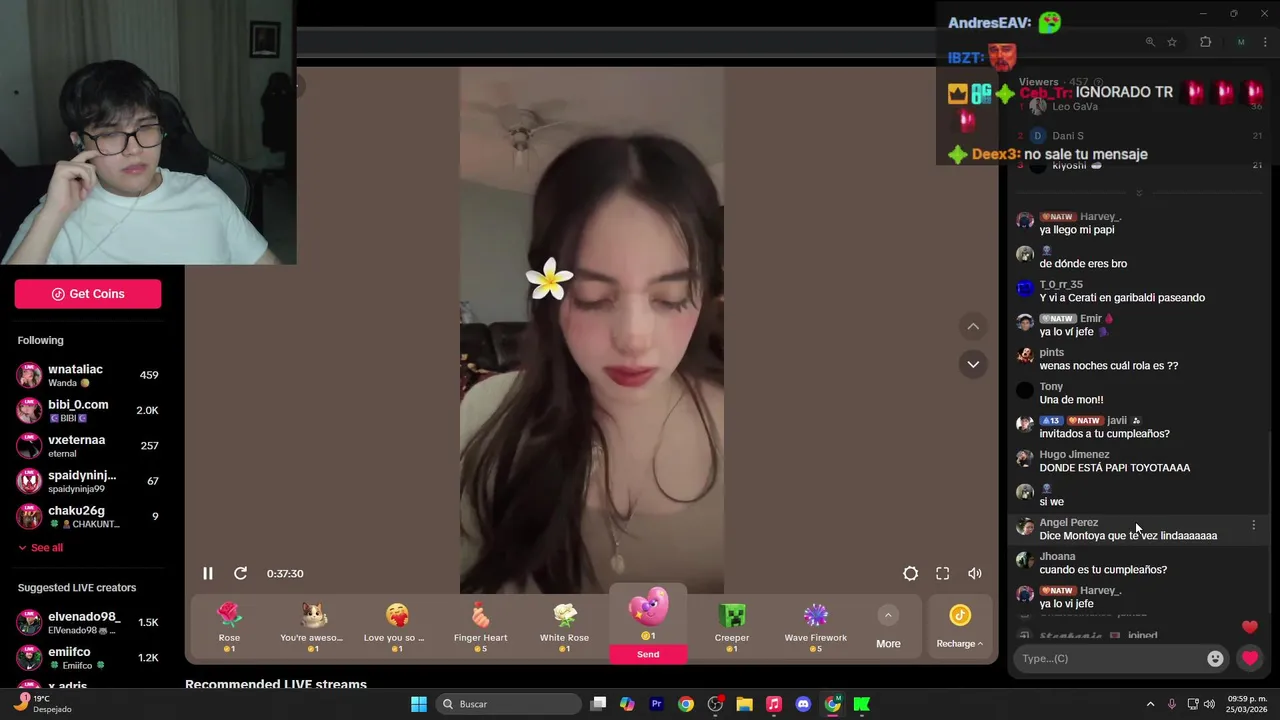Reload the live stream player
The height and width of the screenshot is (720, 1280).
pyautogui.click(x=240, y=573)
